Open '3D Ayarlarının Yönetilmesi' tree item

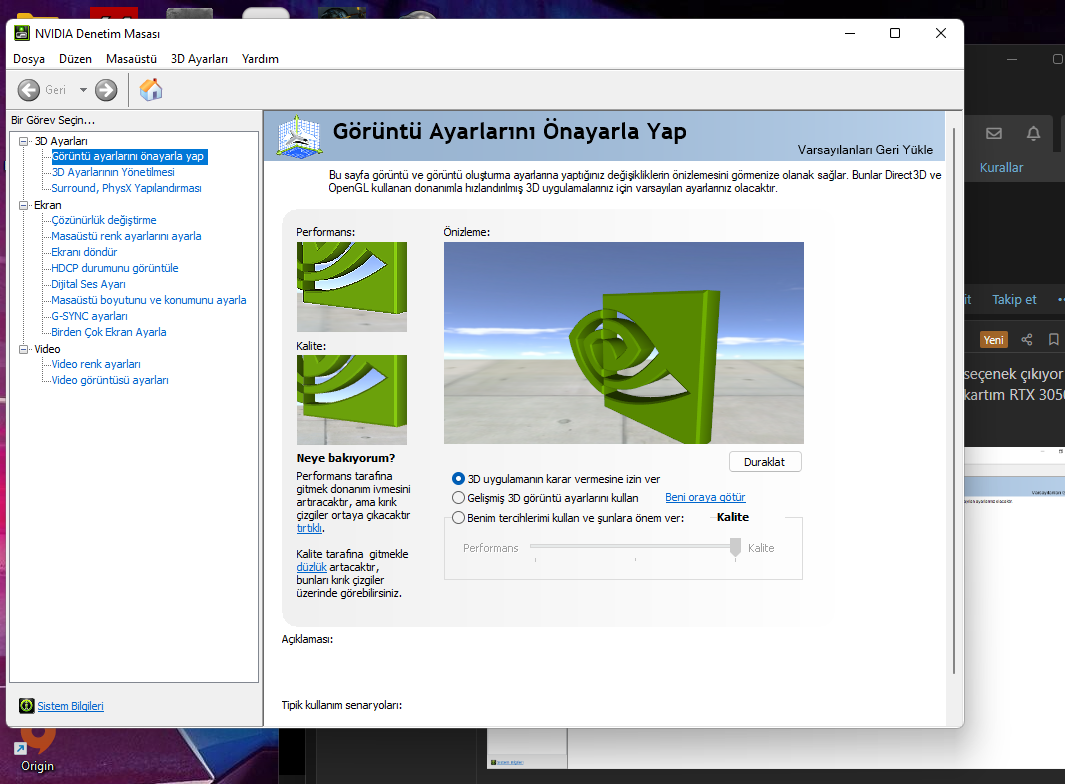(113, 173)
